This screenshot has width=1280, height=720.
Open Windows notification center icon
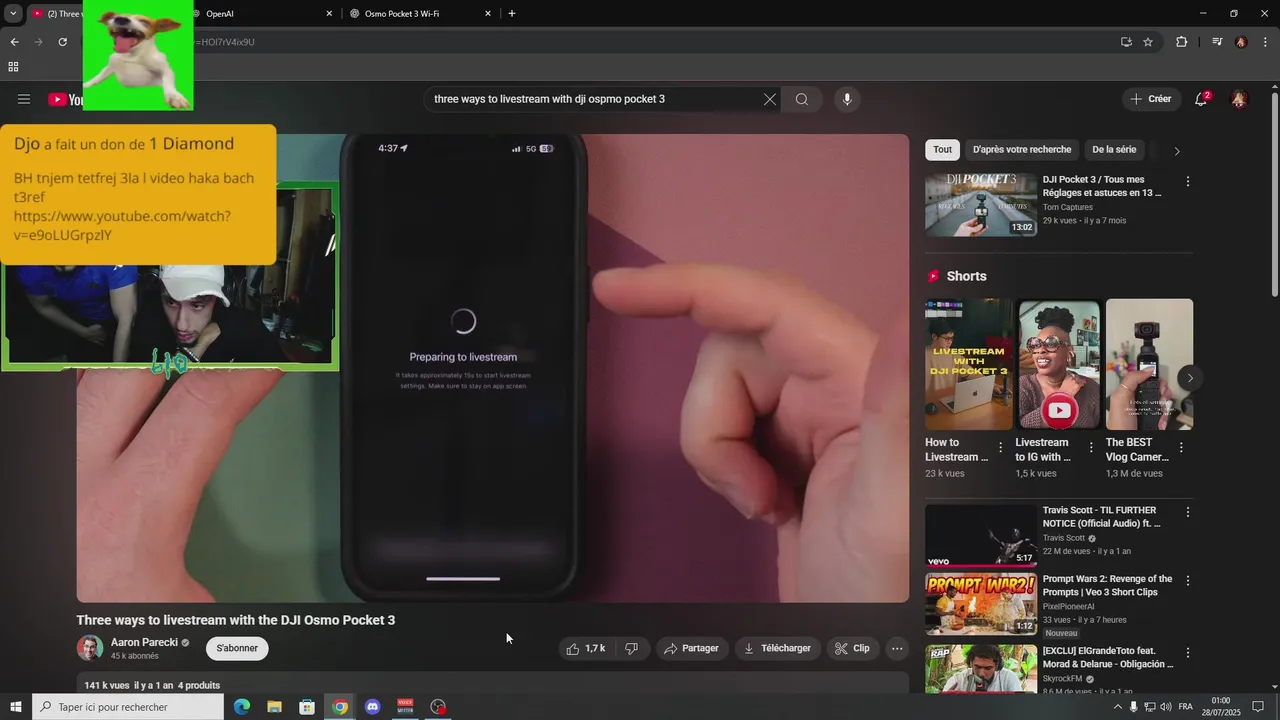[x=1259, y=707]
